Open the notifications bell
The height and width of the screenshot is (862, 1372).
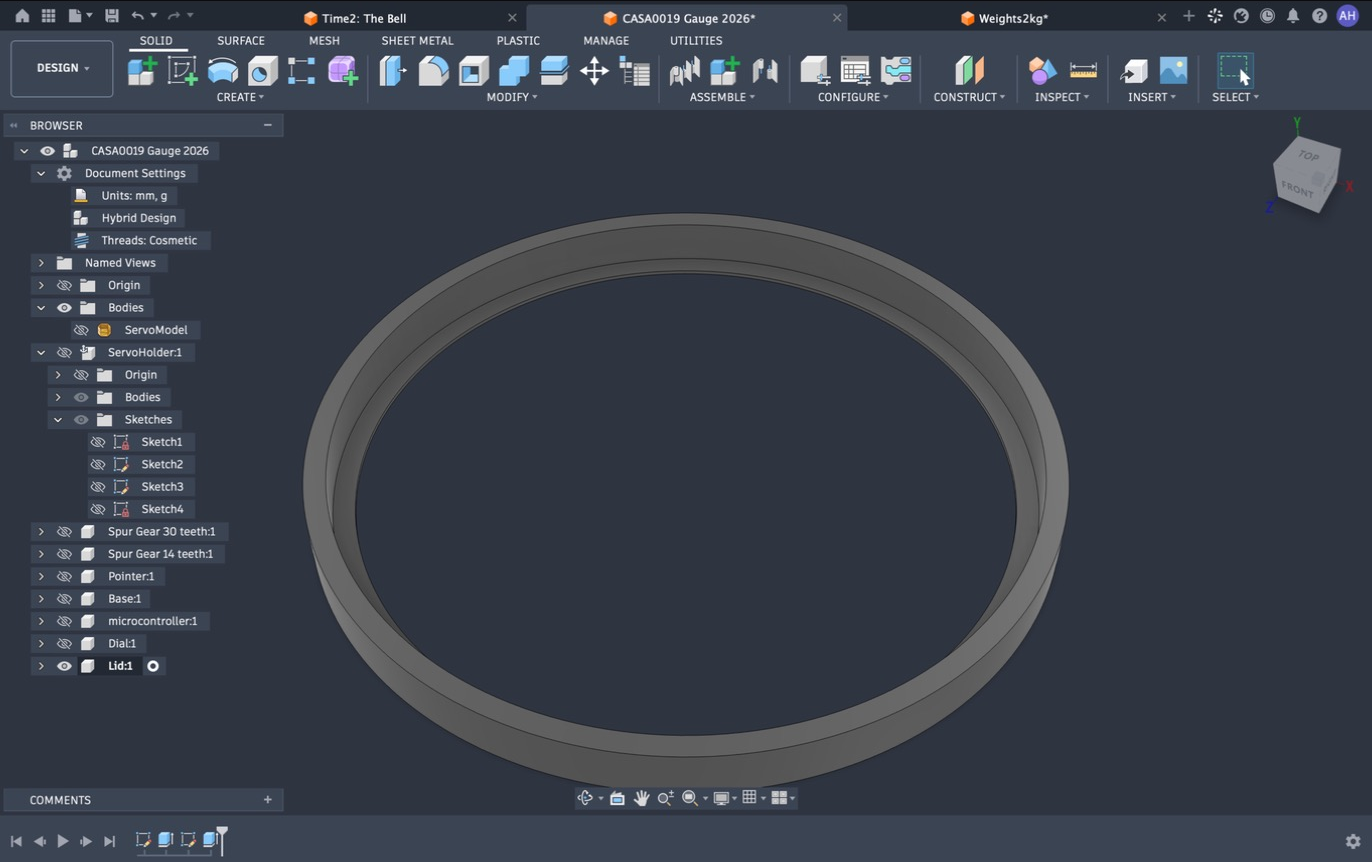click(x=1293, y=16)
